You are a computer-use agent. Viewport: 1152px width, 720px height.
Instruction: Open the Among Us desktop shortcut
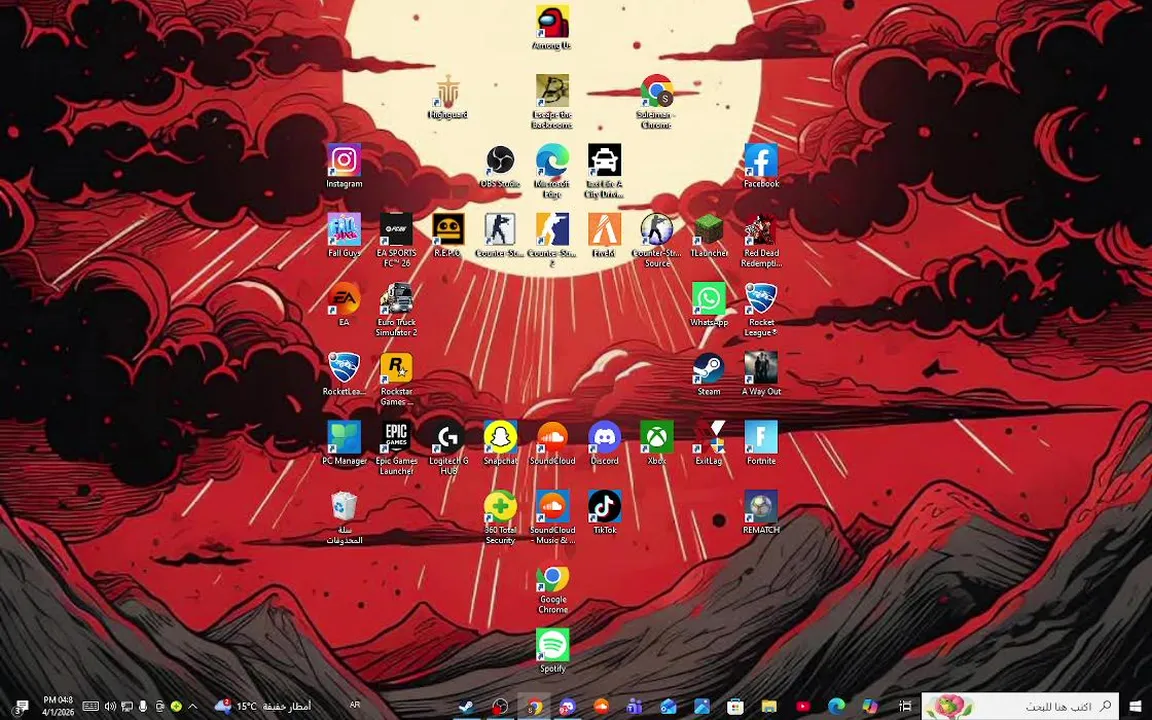coord(552,27)
